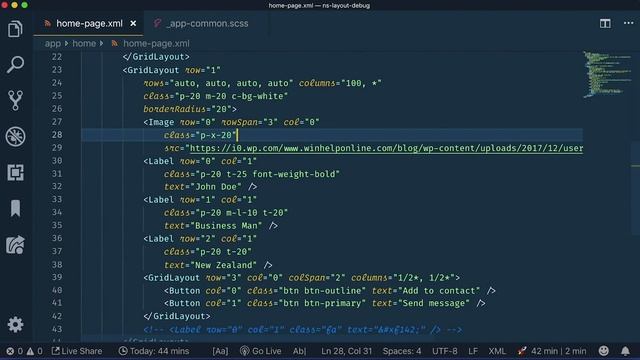
Task: Click the app breadcrumb segment
Action: pos(53,43)
